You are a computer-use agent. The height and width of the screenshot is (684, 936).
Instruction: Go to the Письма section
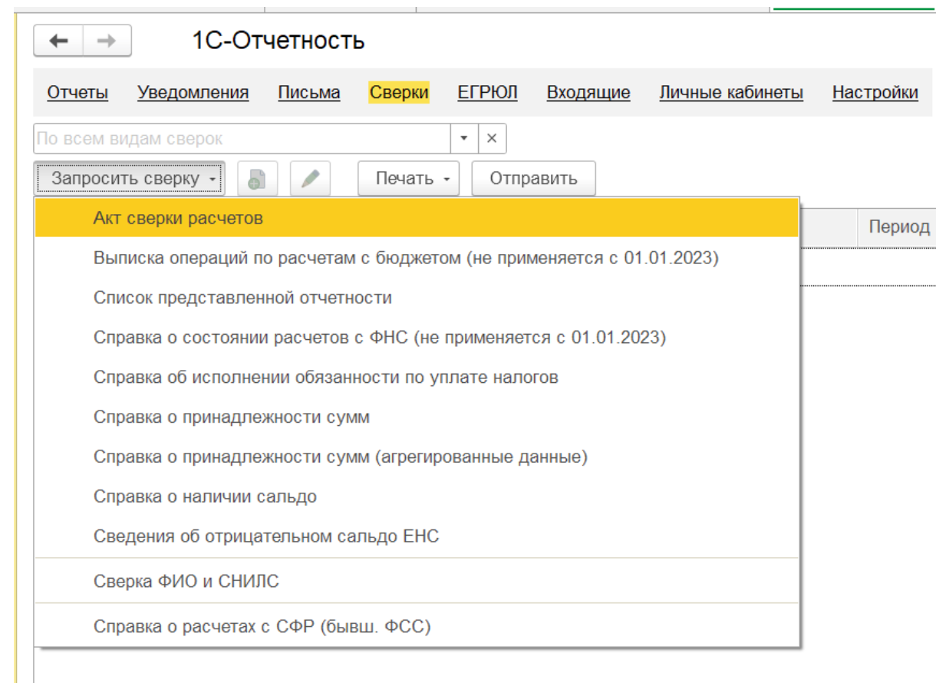(309, 93)
